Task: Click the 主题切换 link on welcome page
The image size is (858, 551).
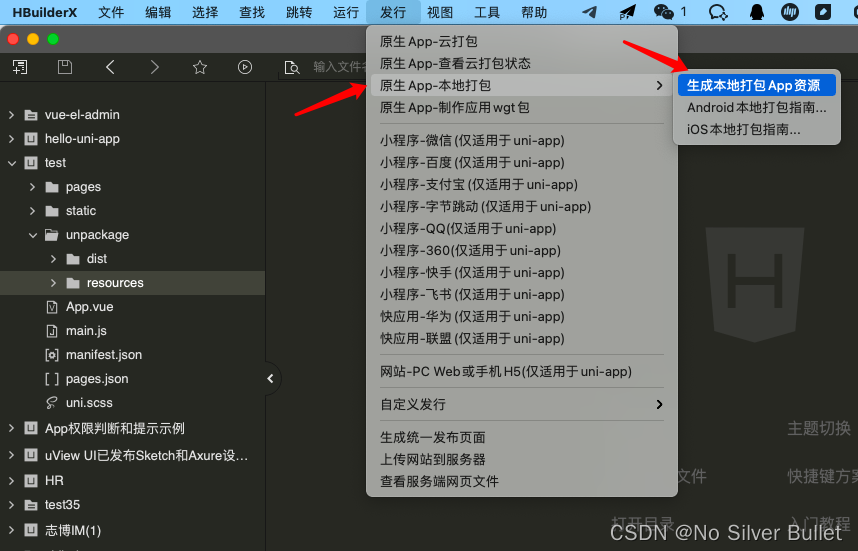Action: (x=819, y=428)
